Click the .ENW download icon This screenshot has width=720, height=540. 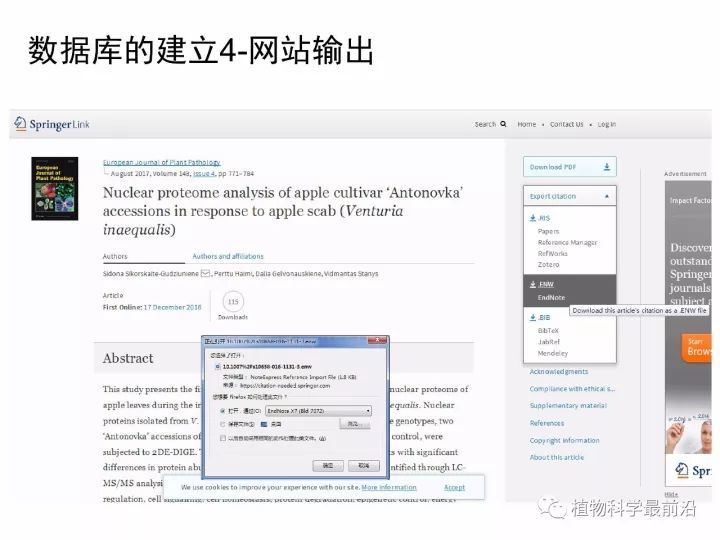click(533, 284)
